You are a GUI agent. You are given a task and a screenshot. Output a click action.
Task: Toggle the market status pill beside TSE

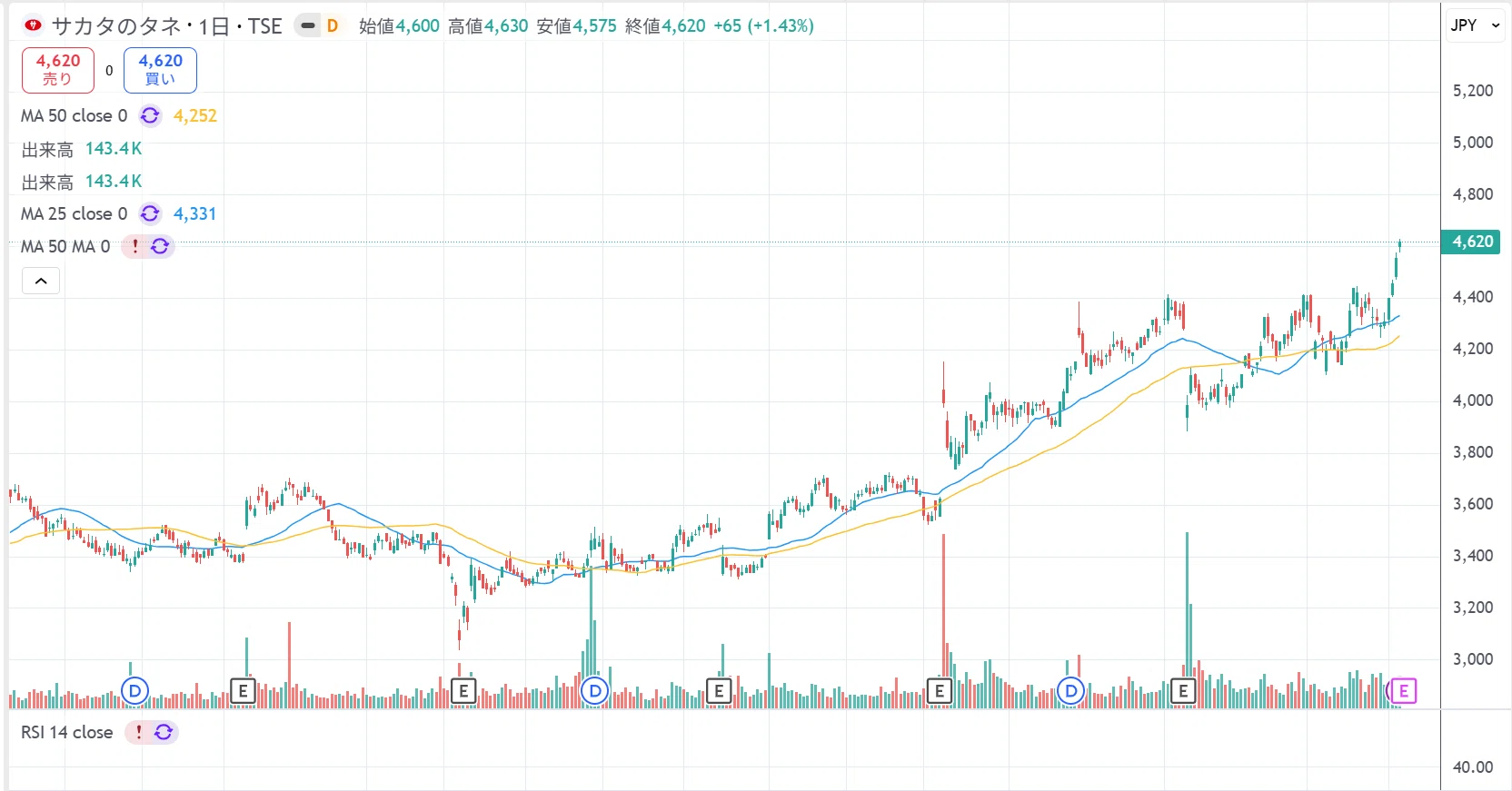[308, 25]
